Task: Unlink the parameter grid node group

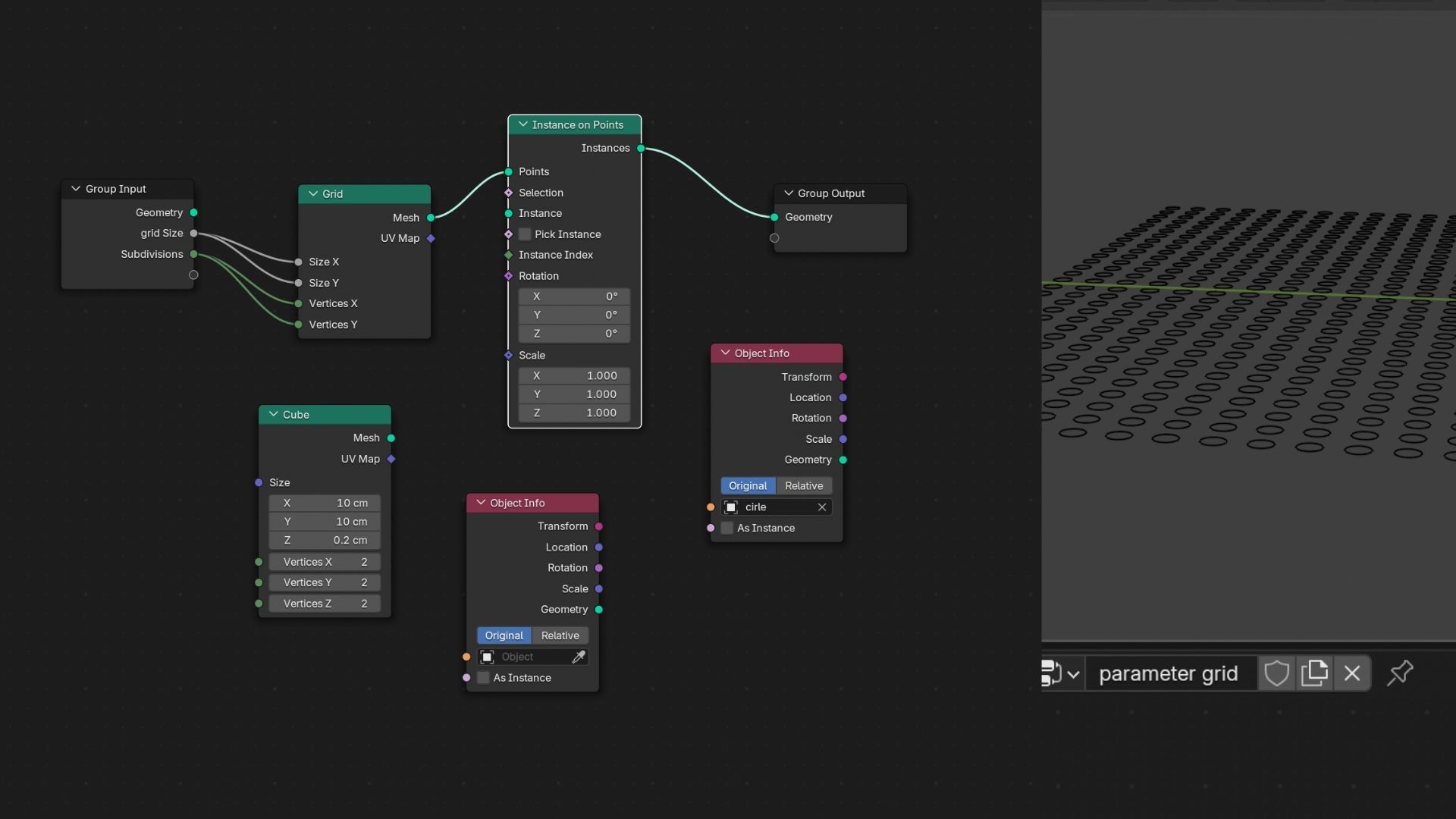Action: pyautogui.click(x=1352, y=673)
